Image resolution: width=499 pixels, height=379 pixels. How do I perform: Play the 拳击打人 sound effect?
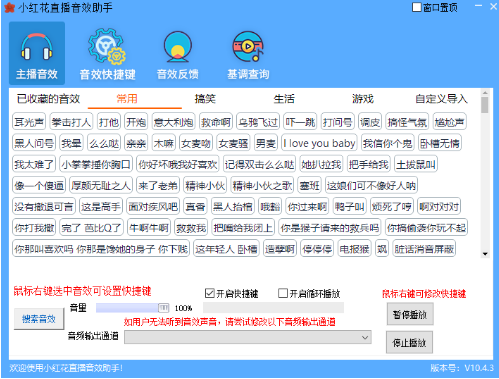click(x=71, y=122)
